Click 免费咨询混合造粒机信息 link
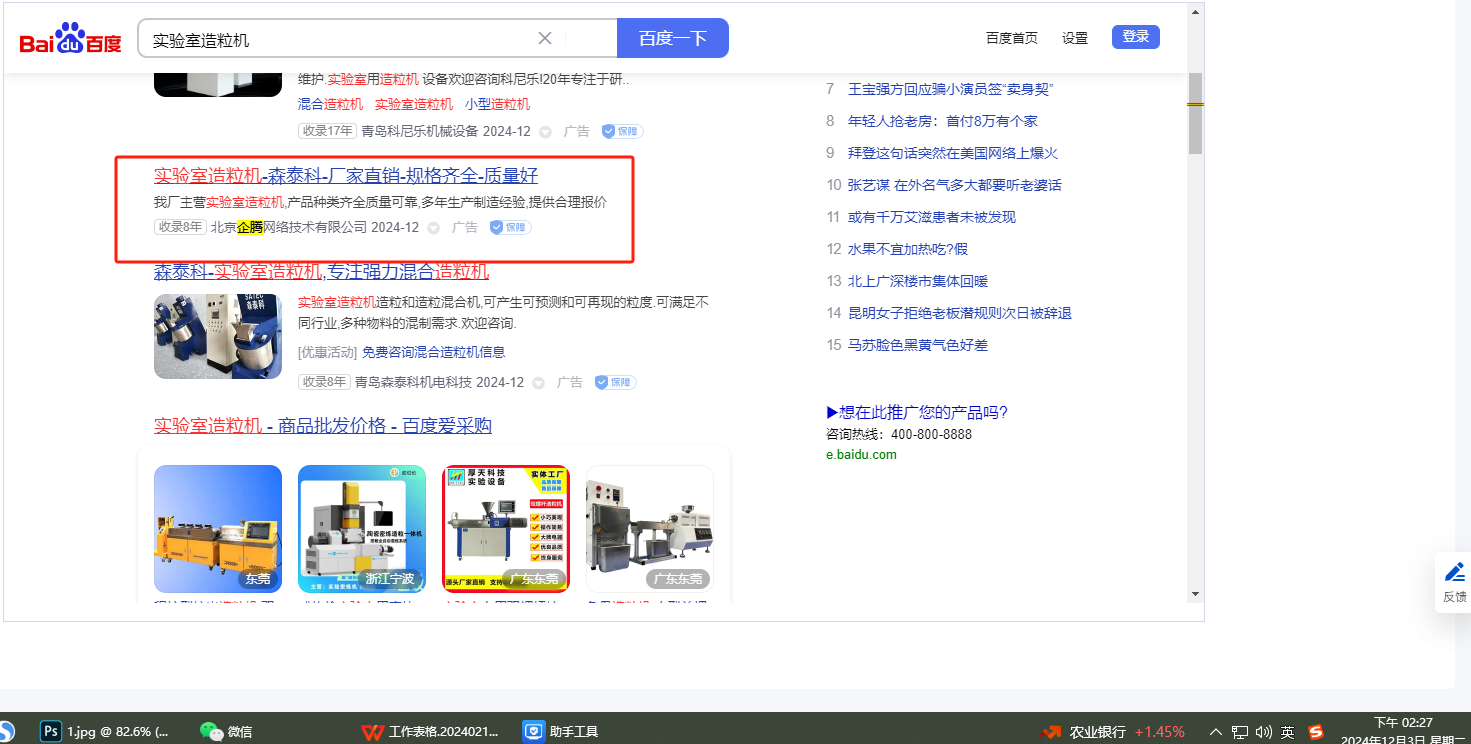The image size is (1471, 744). [434, 352]
